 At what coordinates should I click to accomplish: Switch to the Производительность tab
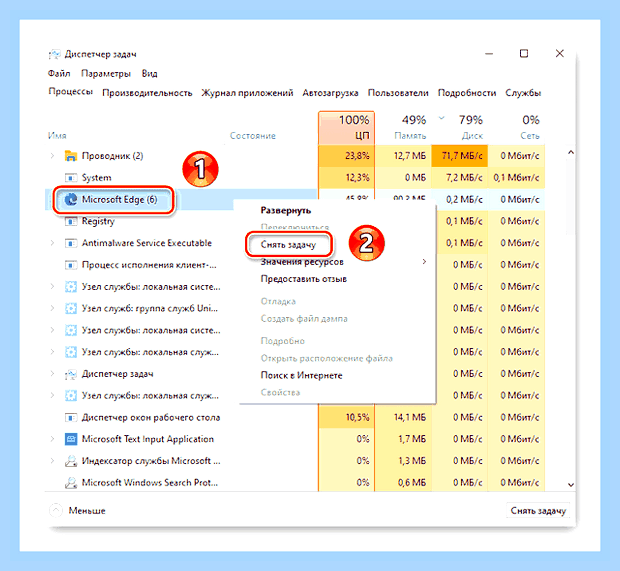(x=147, y=93)
